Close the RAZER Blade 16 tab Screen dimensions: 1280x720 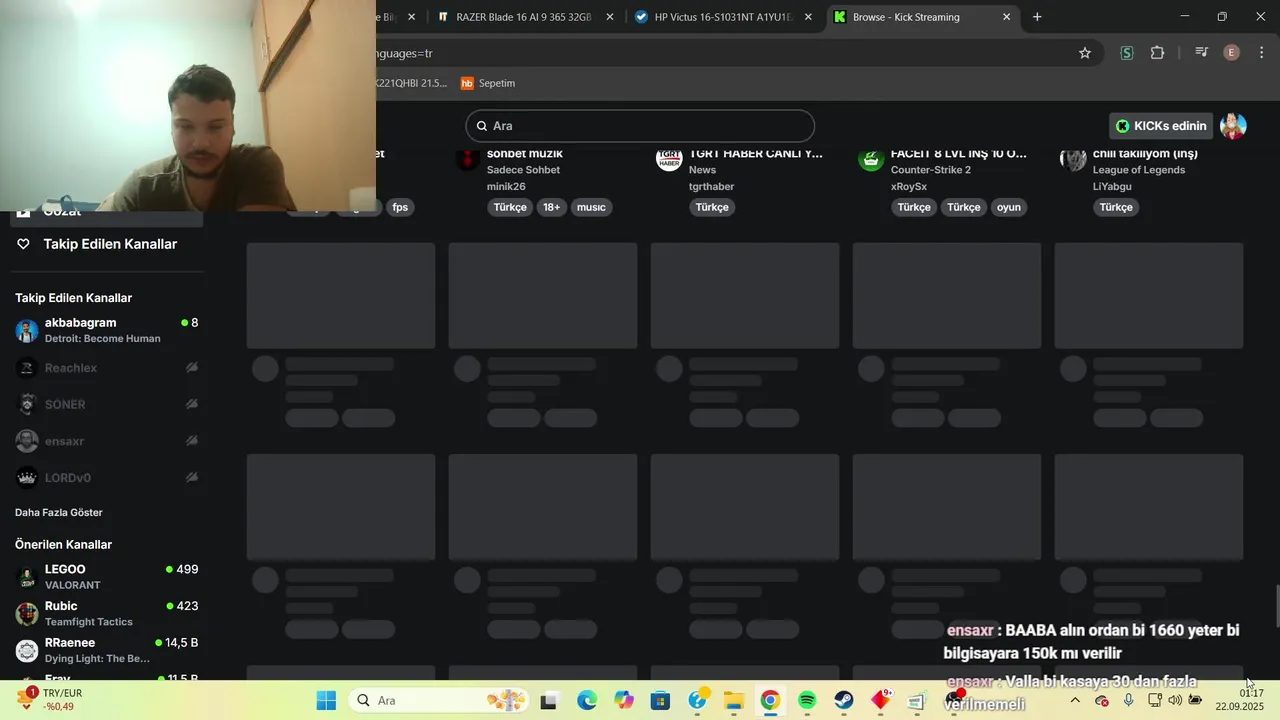click(x=610, y=17)
